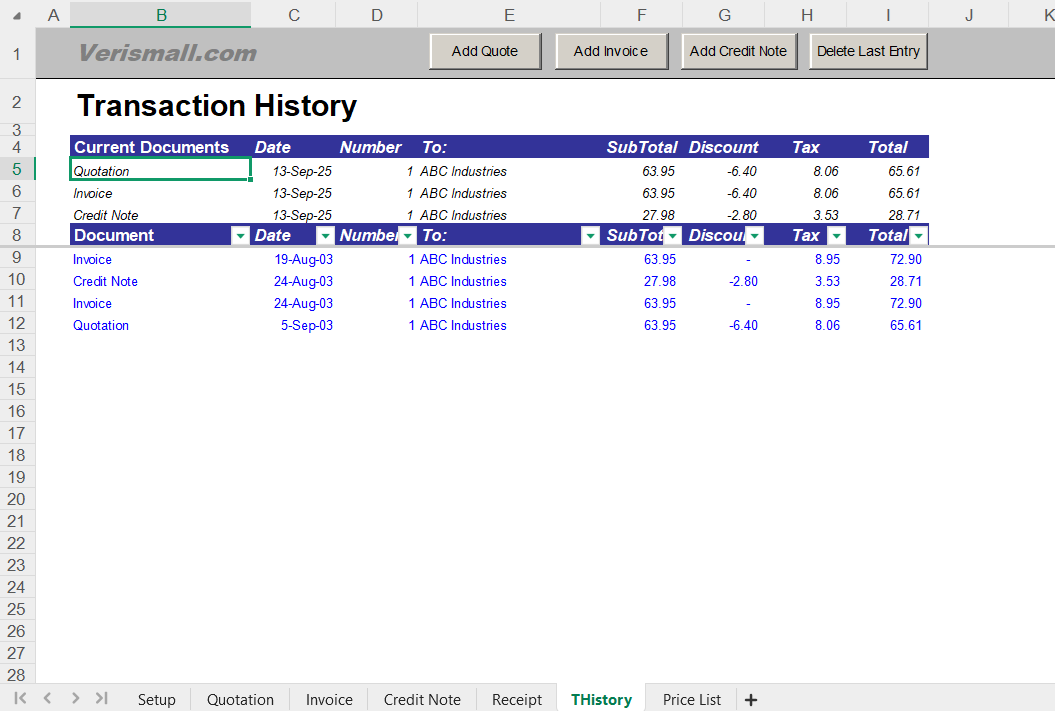The image size is (1055, 711).
Task: Open the Discount column filter
Action: (x=755, y=235)
